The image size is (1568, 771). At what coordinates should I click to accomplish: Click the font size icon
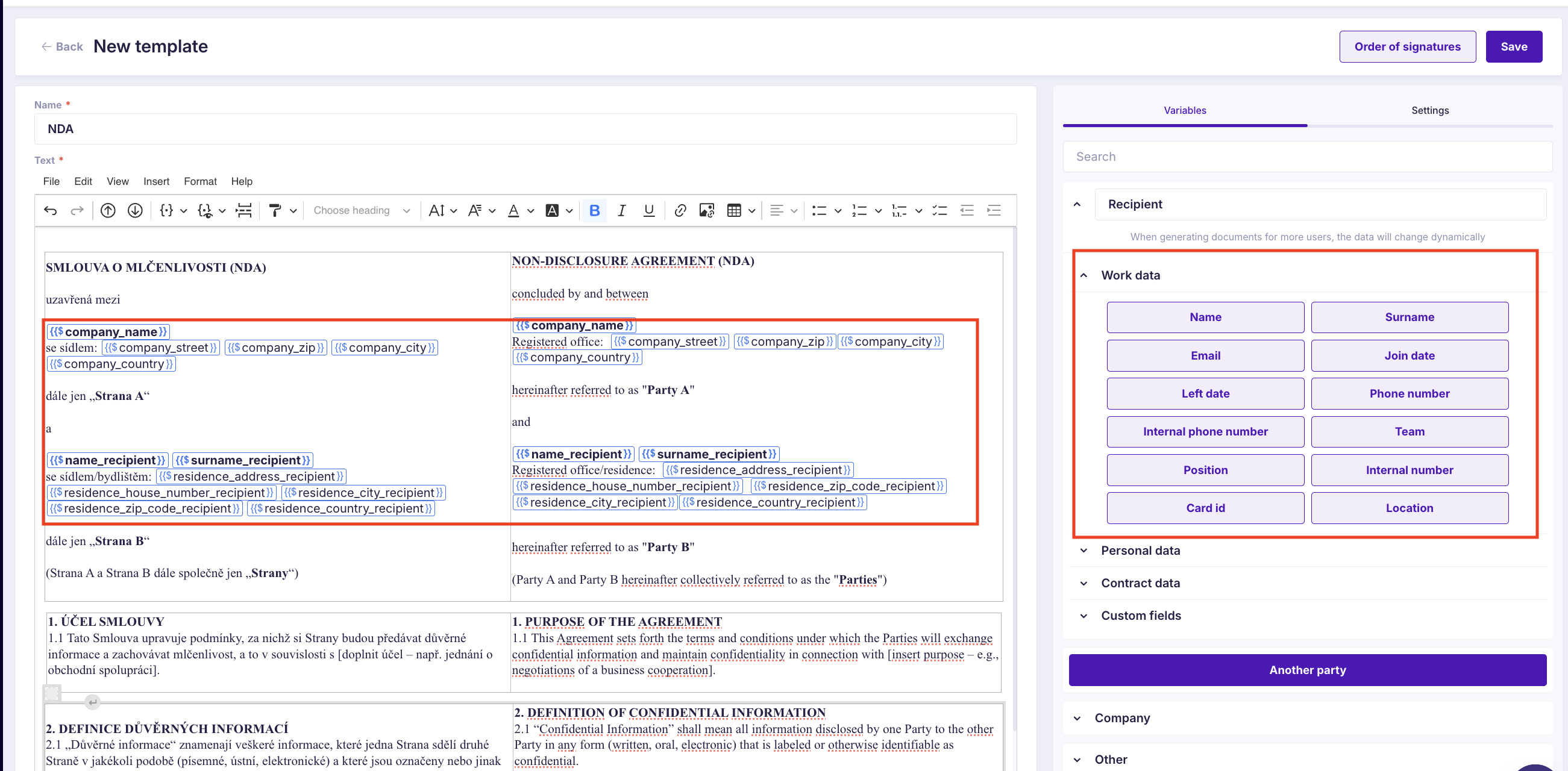436,211
